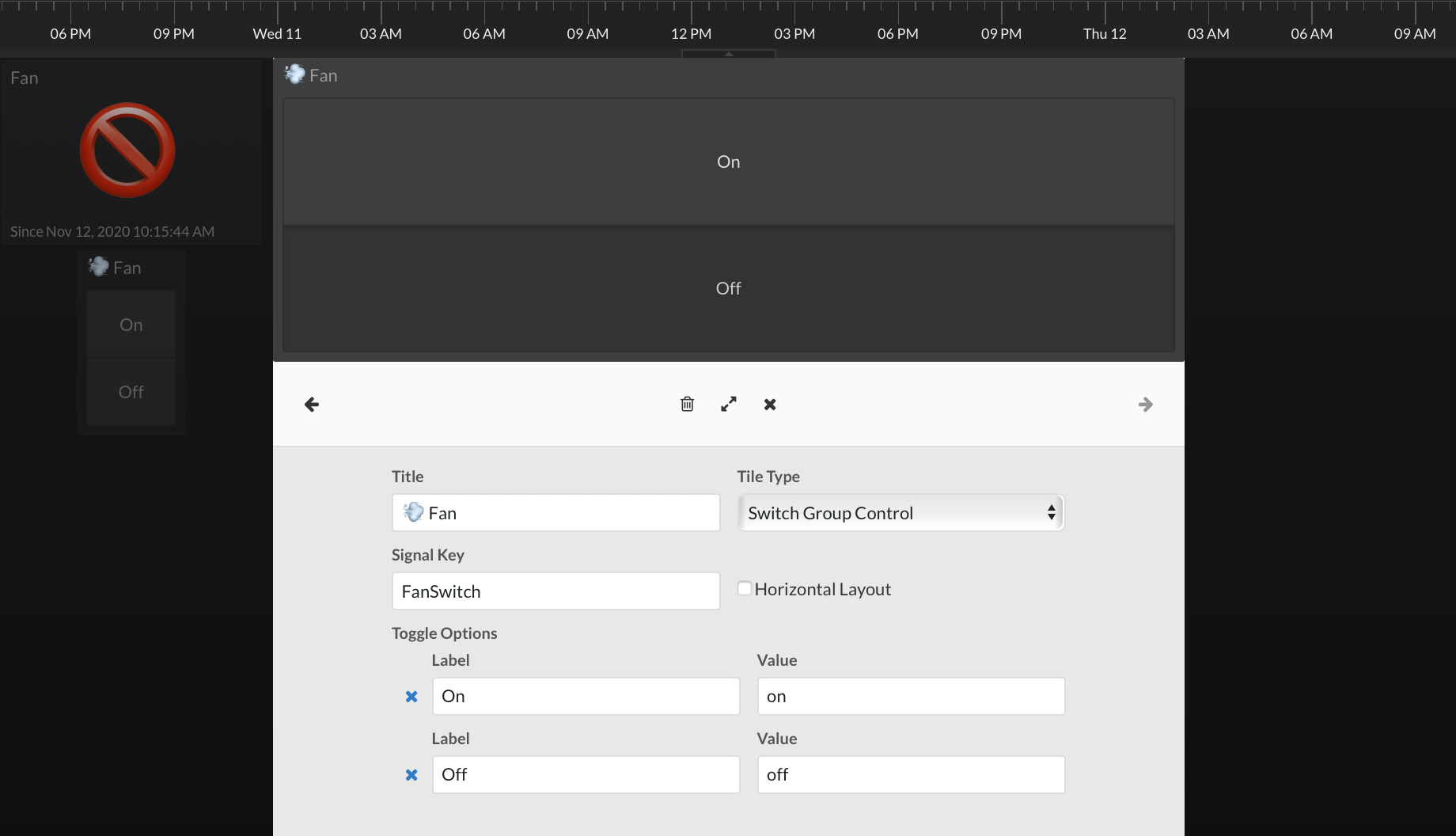Click the Since Nov 12, 2020 timestamp text
The width and height of the screenshot is (1456, 836).
(x=112, y=232)
